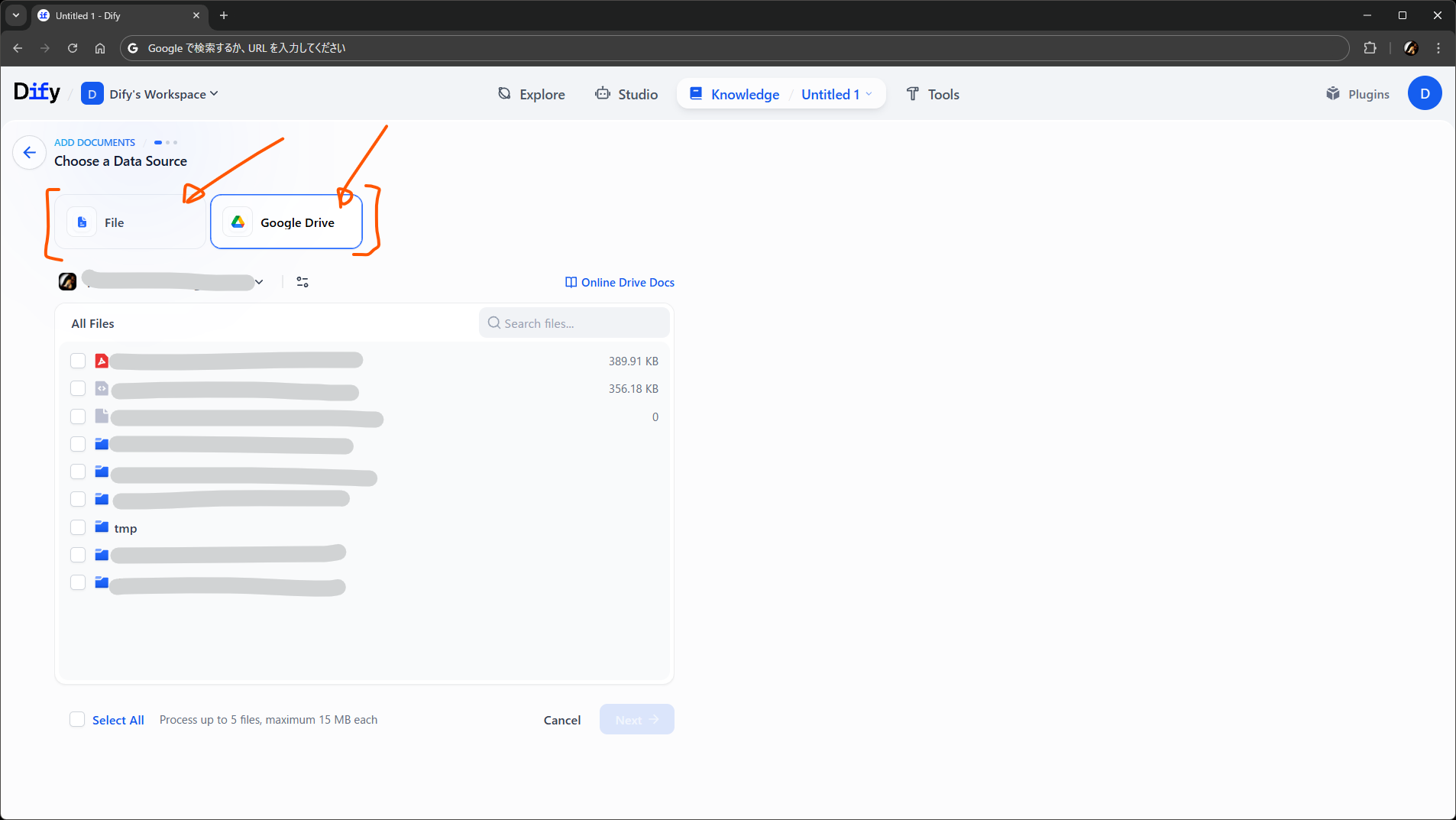Reload the page with the refresh icon
Viewport: 1456px width, 820px height.
[73, 48]
